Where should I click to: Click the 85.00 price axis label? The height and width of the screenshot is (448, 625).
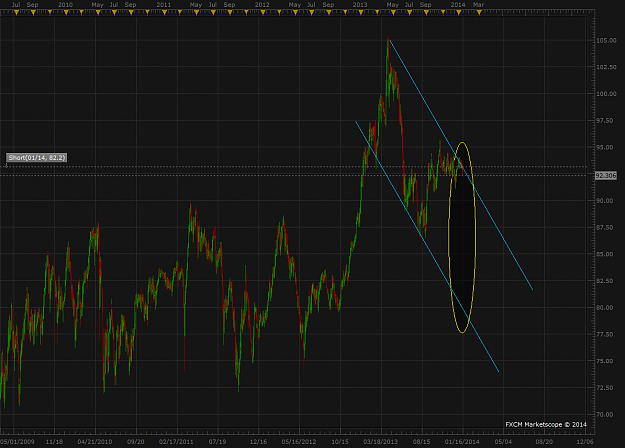pos(605,254)
